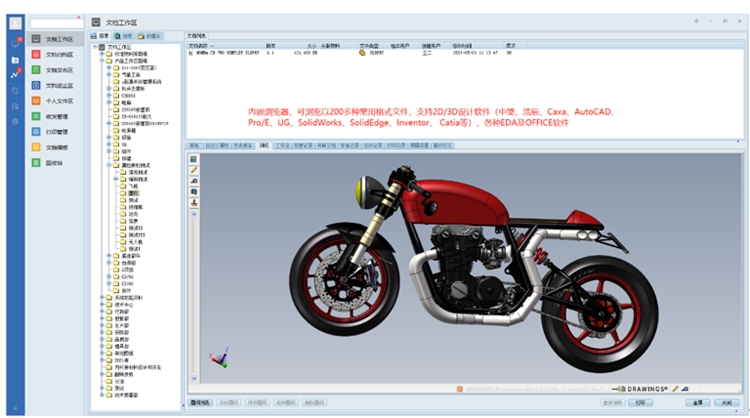Expand the 电脑 folder in the tree
The height and width of the screenshot is (418, 750).
coord(109,102)
